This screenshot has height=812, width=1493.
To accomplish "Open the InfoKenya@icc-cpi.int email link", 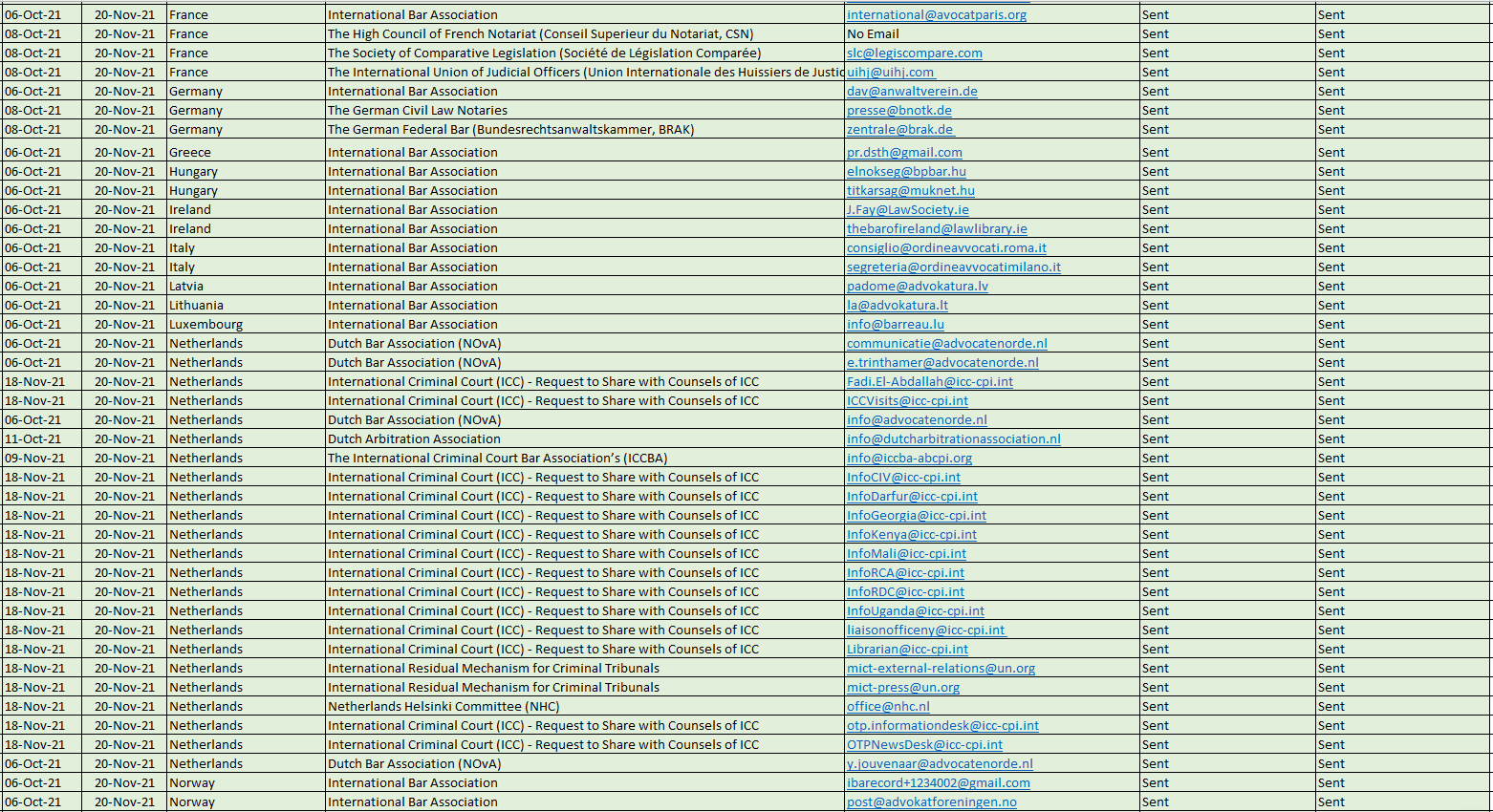I will 912,535.
